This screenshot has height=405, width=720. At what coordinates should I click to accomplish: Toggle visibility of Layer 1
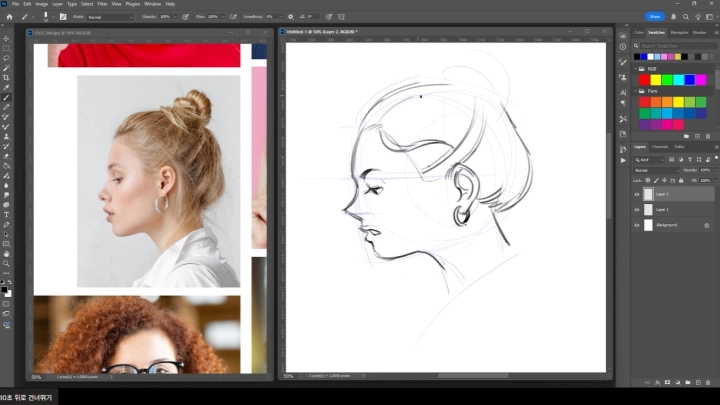(637, 210)
